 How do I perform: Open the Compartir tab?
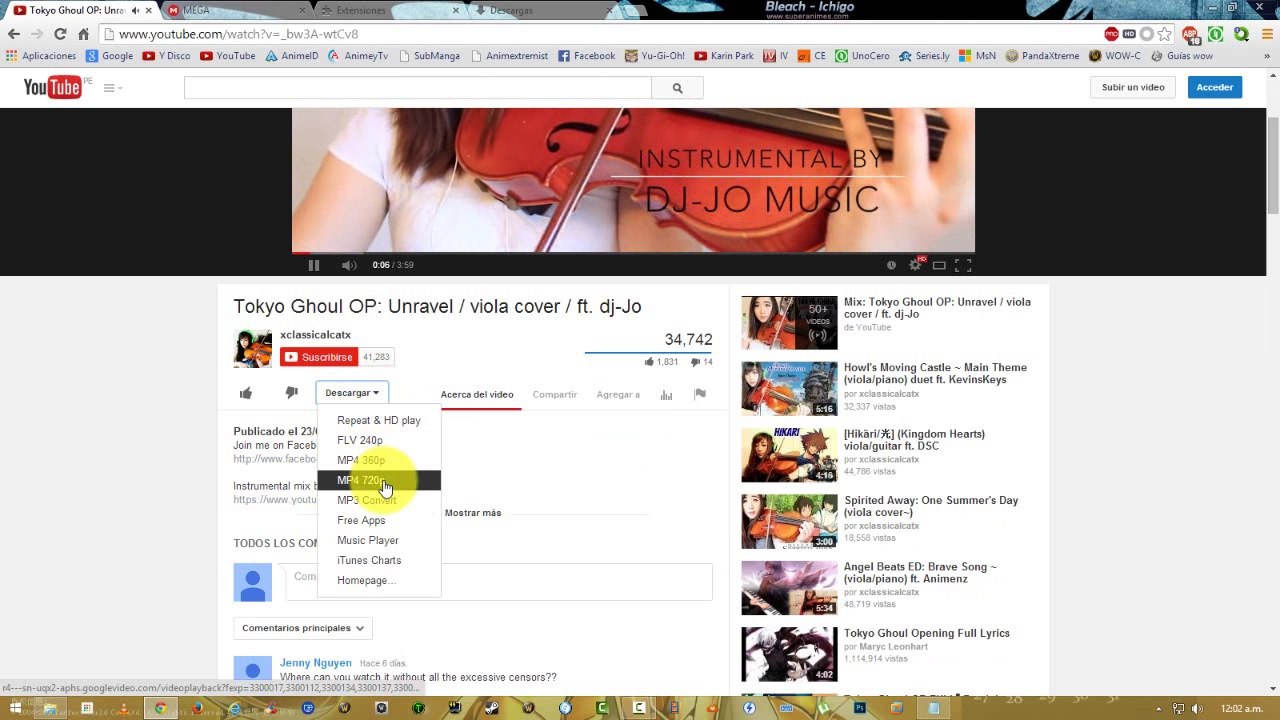click(555, 394)
